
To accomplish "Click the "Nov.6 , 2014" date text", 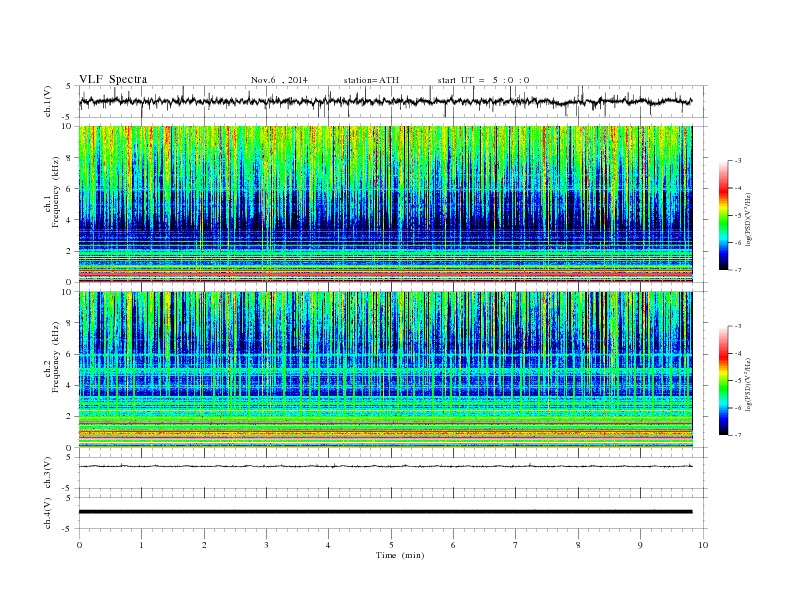I will (x=279, y=80).
